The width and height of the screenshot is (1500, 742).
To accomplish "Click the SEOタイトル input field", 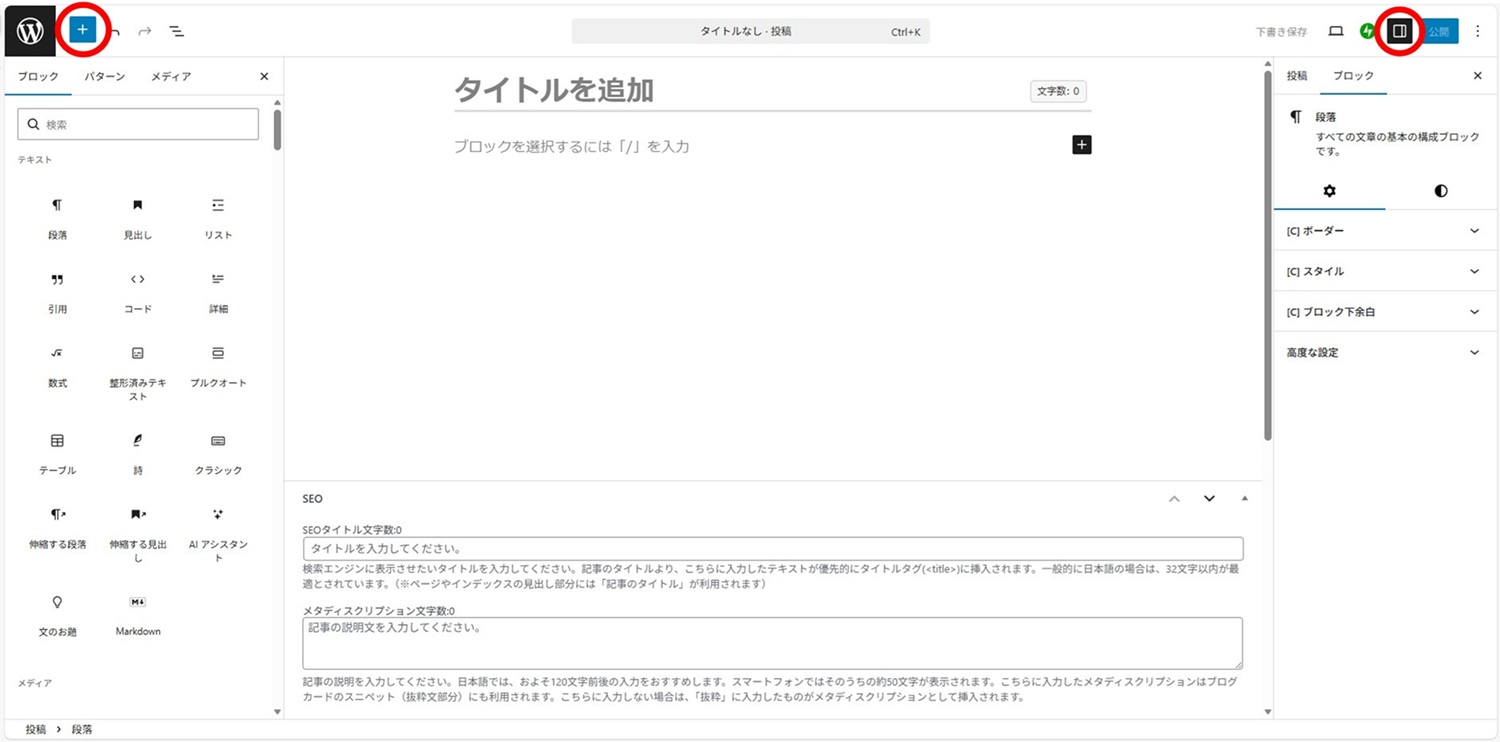I will click(x=772, y=548).
